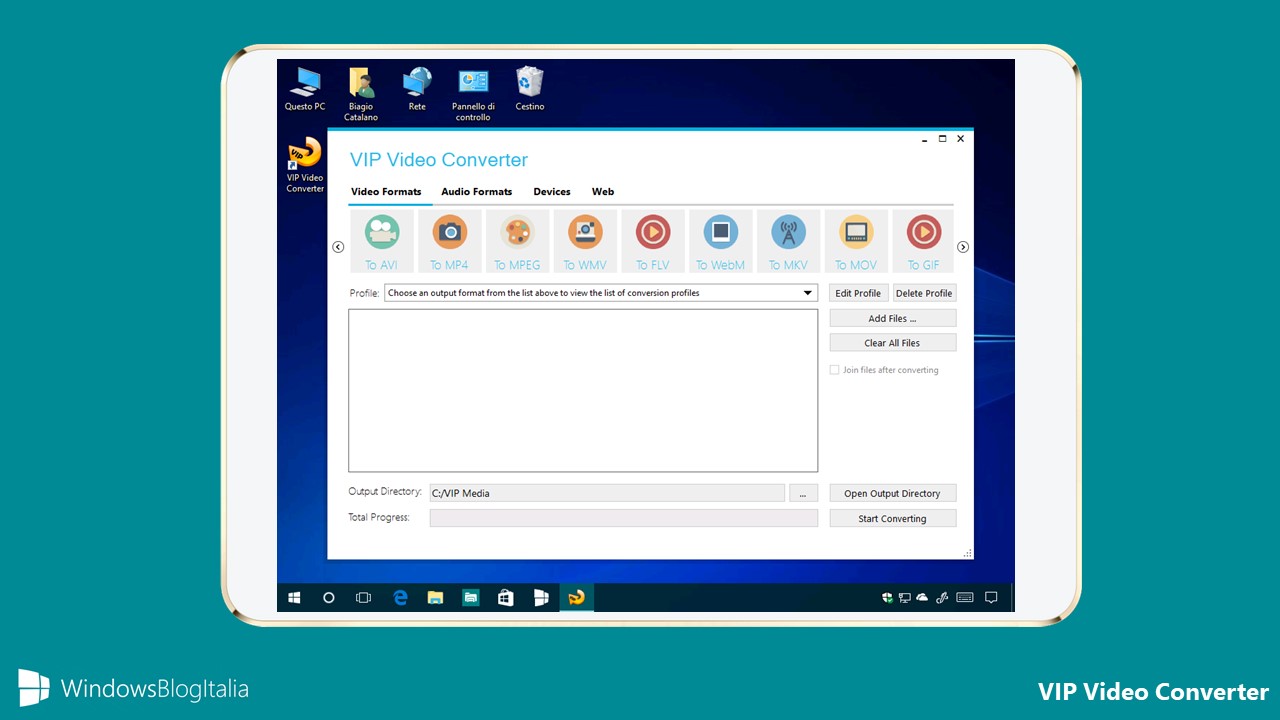
Task: Switch to the Video Formats tab
Action: (386, 192)
